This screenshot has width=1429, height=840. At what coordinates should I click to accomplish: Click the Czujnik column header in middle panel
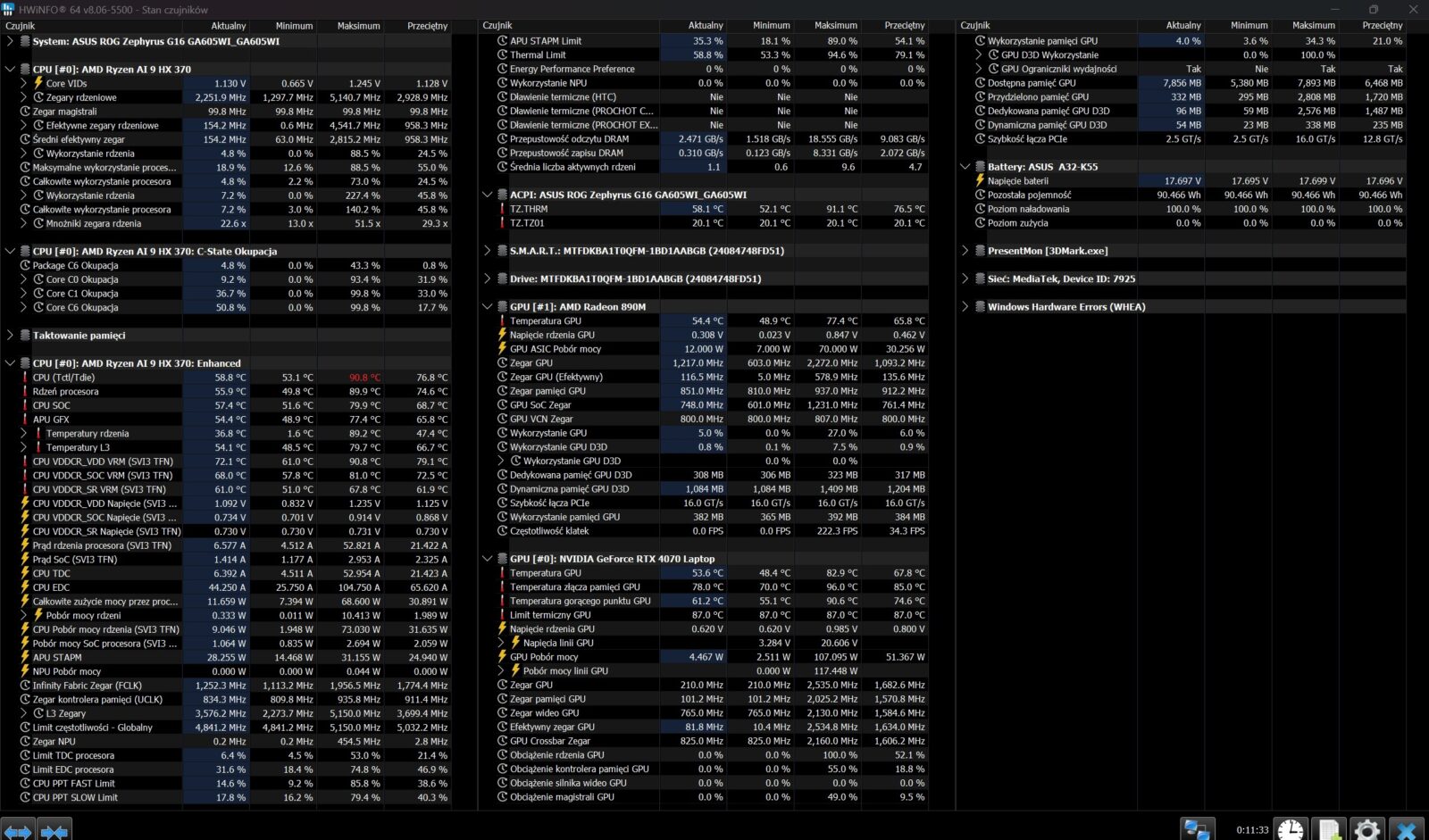click(497, 26)
